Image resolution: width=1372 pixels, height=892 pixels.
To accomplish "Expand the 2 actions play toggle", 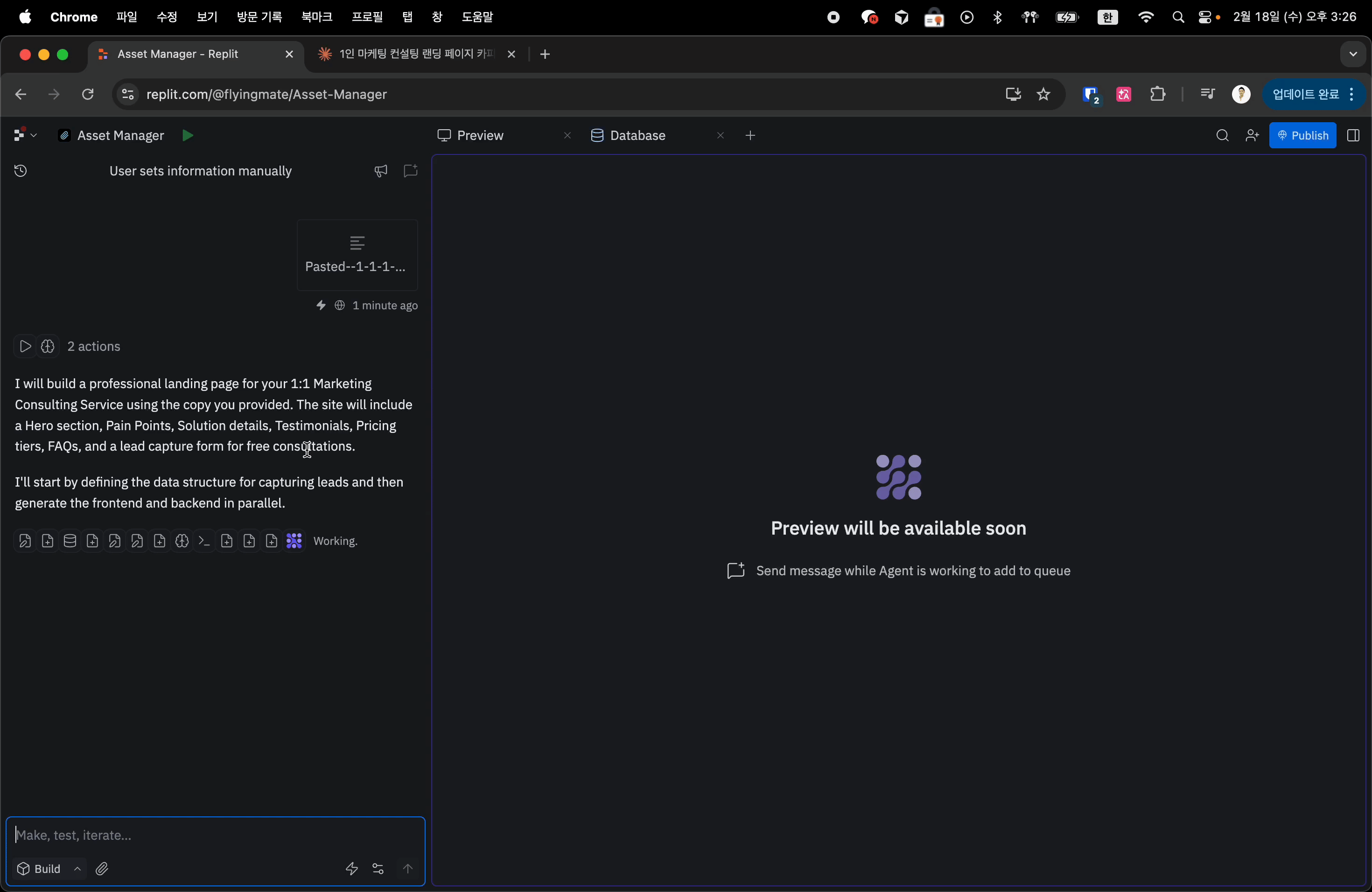I will coord(25,346).
